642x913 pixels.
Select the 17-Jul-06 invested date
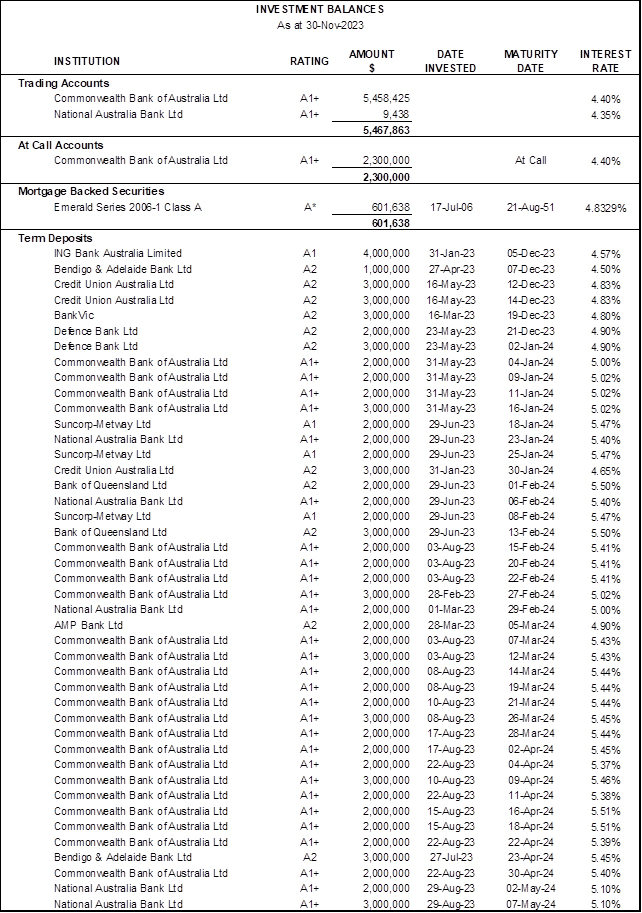[451, 207]
